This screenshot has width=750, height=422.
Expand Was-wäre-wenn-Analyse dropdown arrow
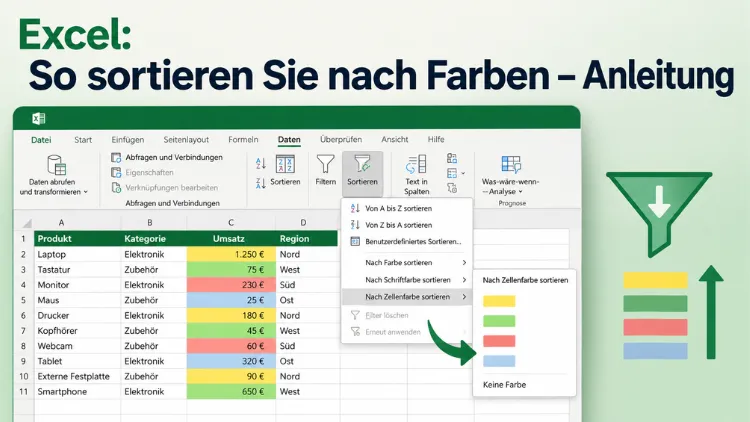pos(520,191)
